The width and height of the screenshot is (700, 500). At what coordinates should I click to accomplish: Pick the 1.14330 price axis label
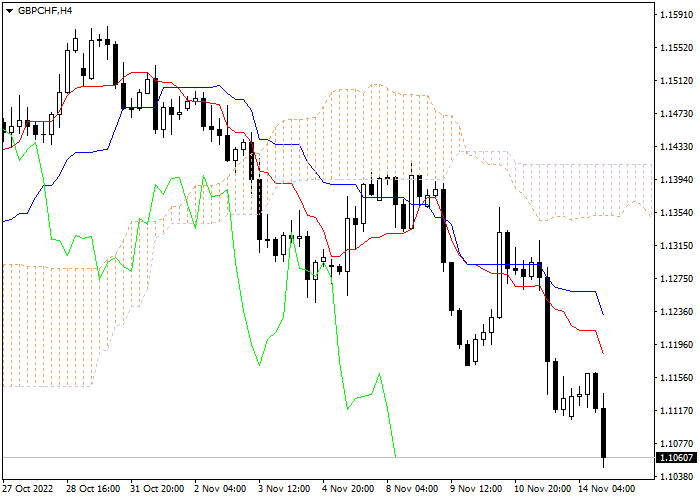pyautogui.click(x=676, y=147)
